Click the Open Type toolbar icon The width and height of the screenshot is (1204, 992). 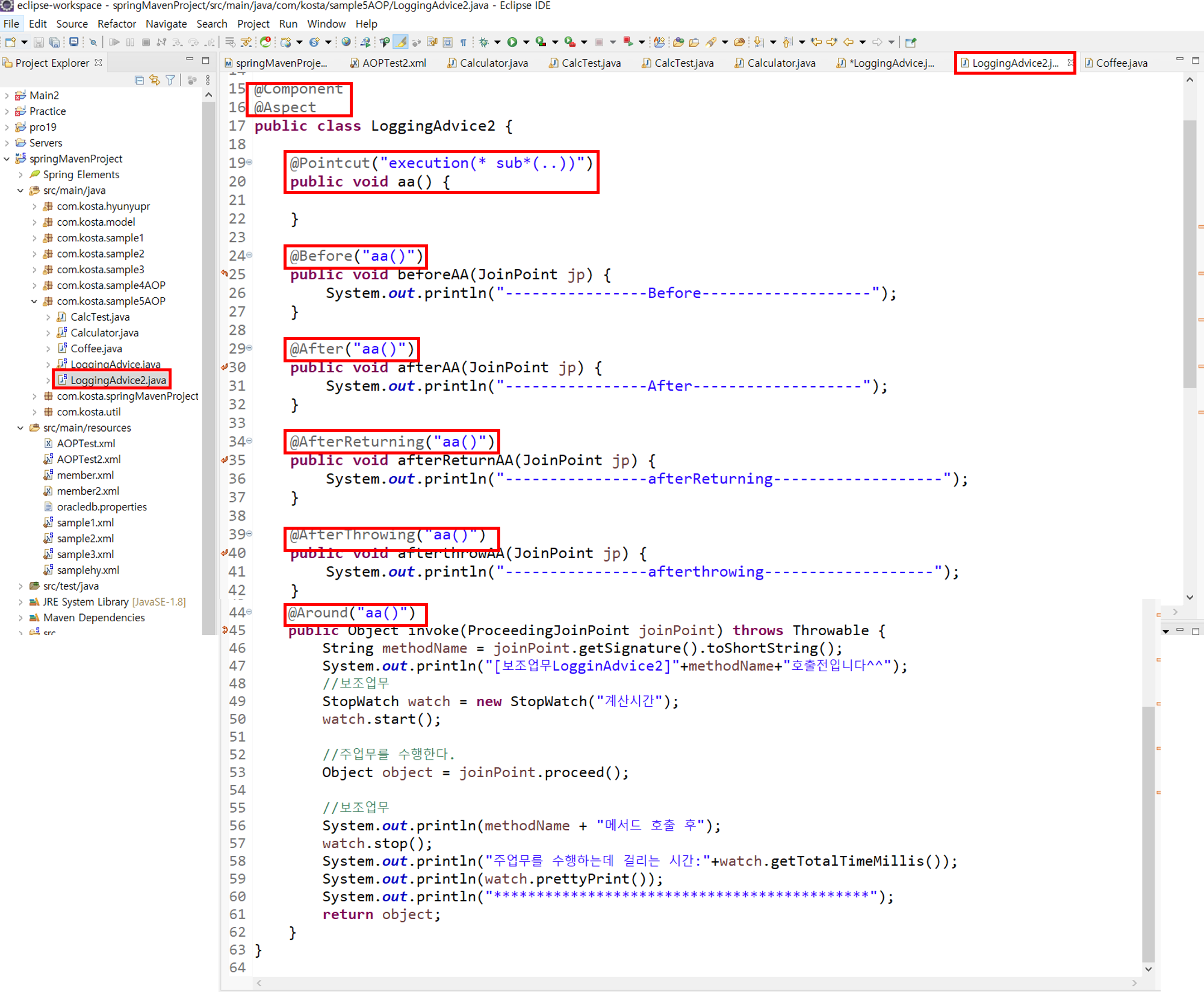678,42
